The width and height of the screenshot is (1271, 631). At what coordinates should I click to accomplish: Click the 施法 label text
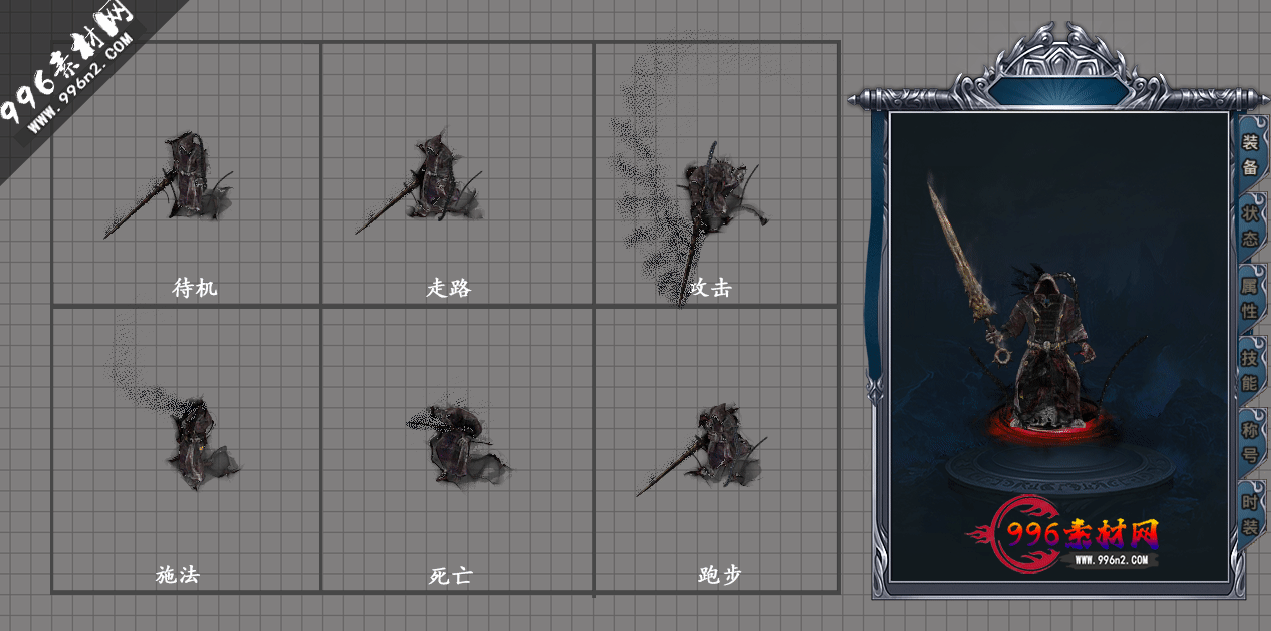178,575
